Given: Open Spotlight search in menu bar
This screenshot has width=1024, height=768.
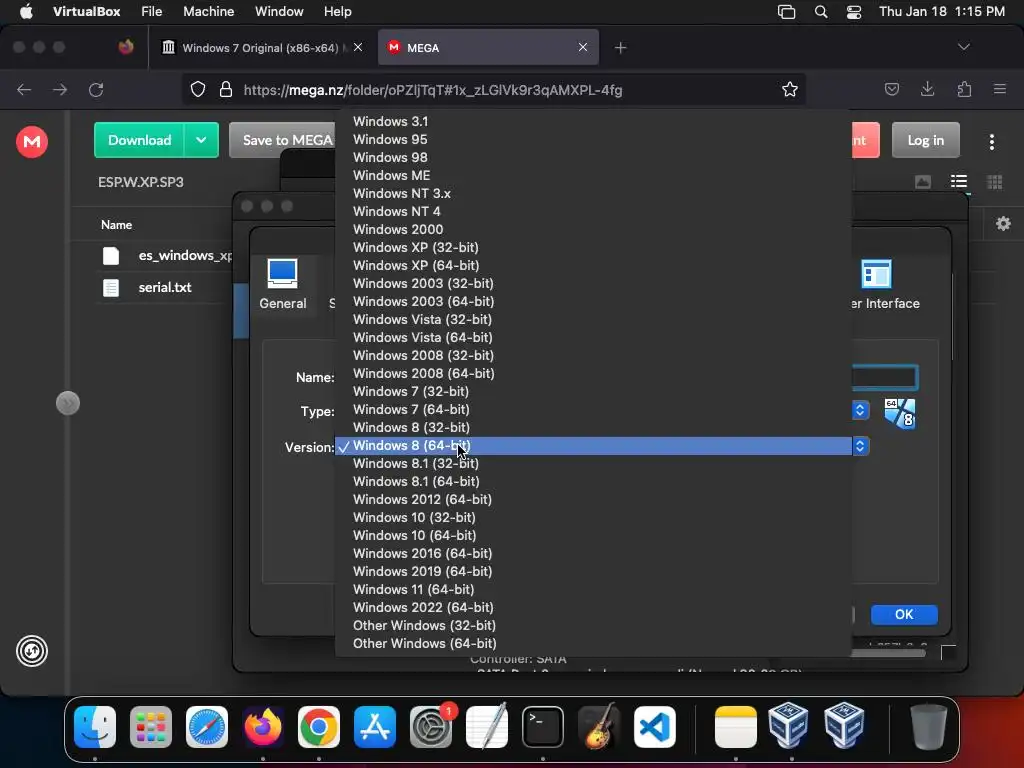Looking at the screenshot, I should pyautogui.click(x=821, y=11).
